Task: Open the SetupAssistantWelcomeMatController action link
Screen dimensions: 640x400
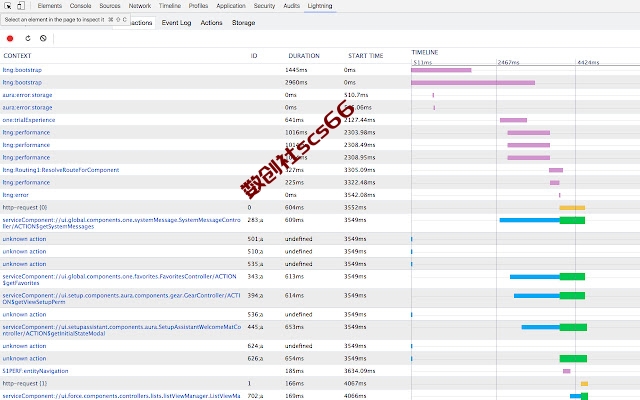Action: [122, 330]
